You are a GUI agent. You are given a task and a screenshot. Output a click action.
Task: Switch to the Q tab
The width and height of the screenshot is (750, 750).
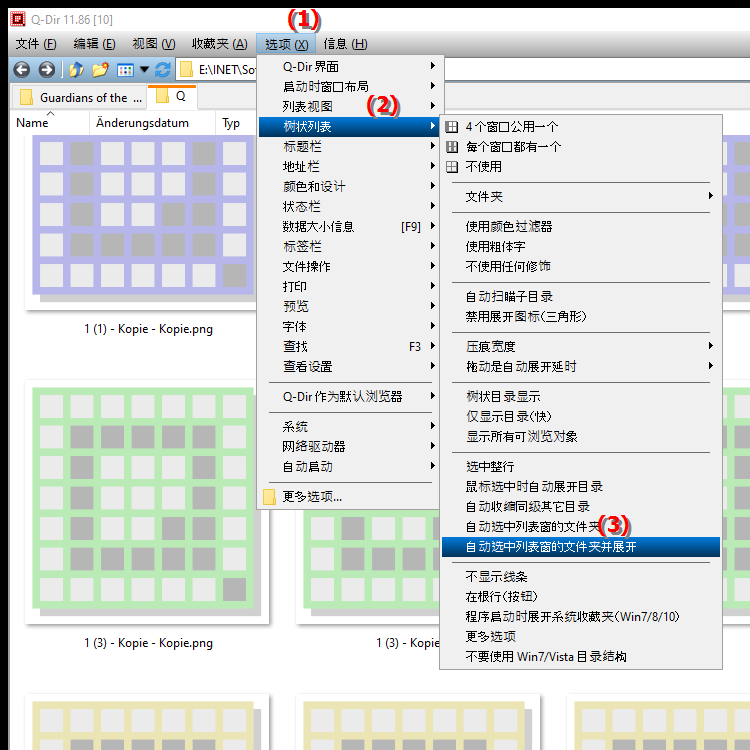pos(172,97)
